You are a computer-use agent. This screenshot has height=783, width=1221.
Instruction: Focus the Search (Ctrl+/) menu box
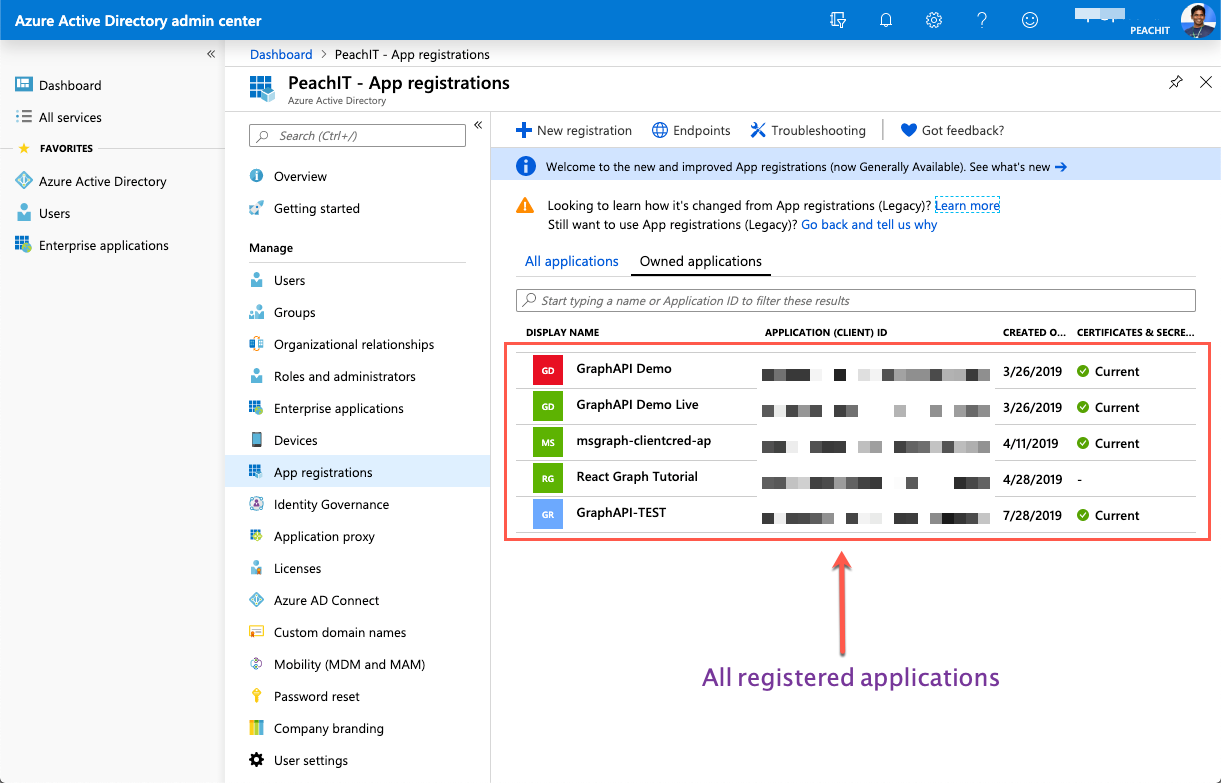357,136
